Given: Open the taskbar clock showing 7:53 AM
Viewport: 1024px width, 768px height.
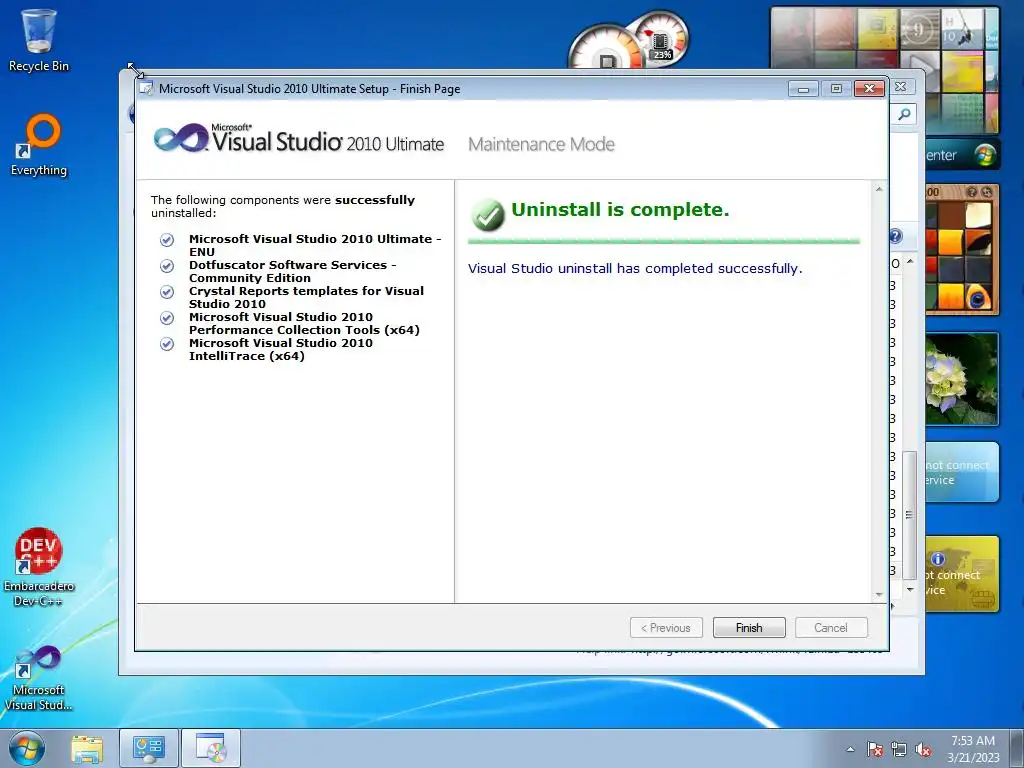Looking at the screenshot, I should (x=973, y=748).
